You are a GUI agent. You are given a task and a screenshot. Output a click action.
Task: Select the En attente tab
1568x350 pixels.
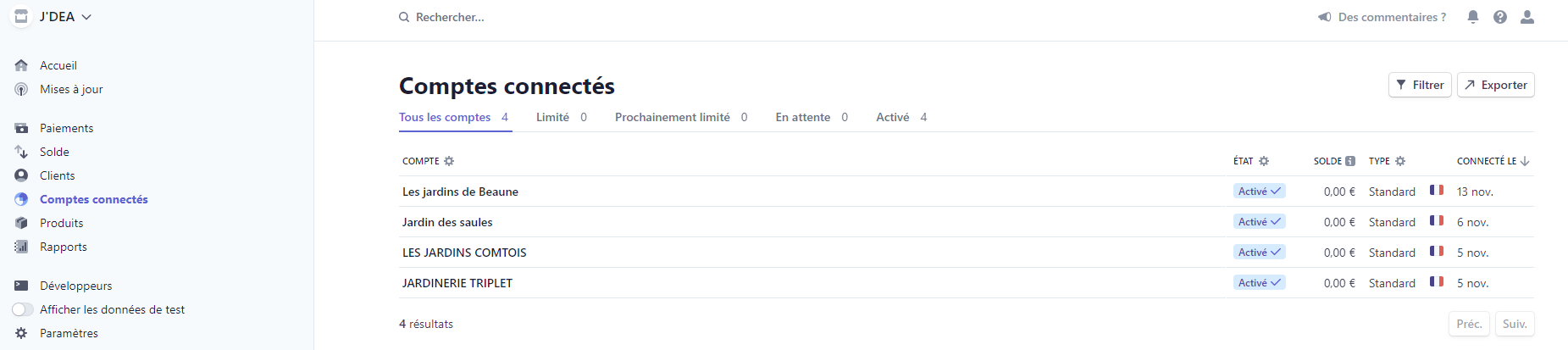(811, 117)
